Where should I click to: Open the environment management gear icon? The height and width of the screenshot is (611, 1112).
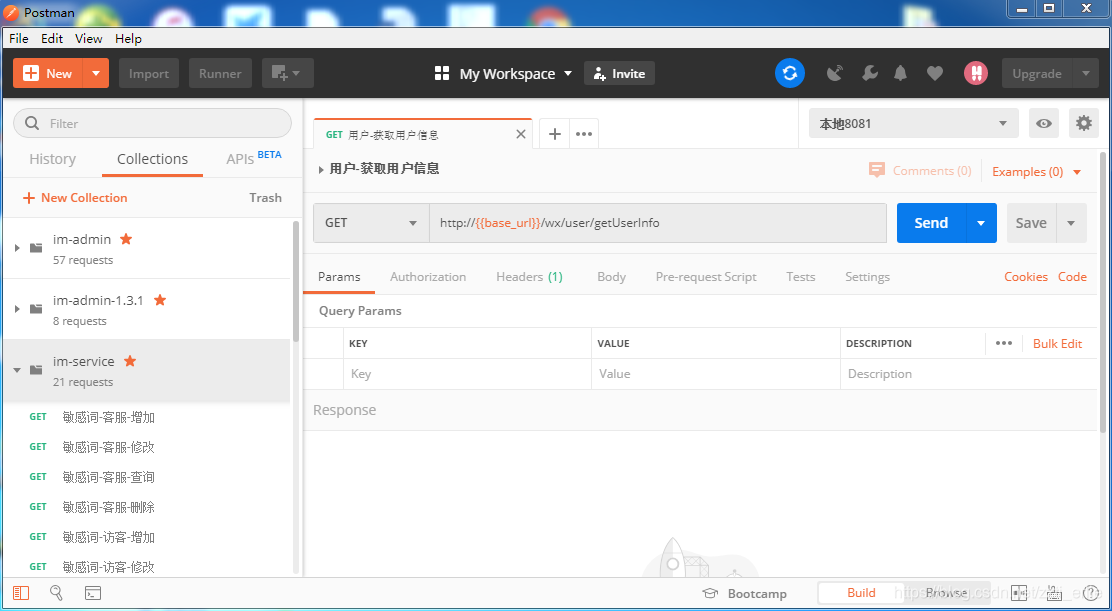coord(1084,123)
